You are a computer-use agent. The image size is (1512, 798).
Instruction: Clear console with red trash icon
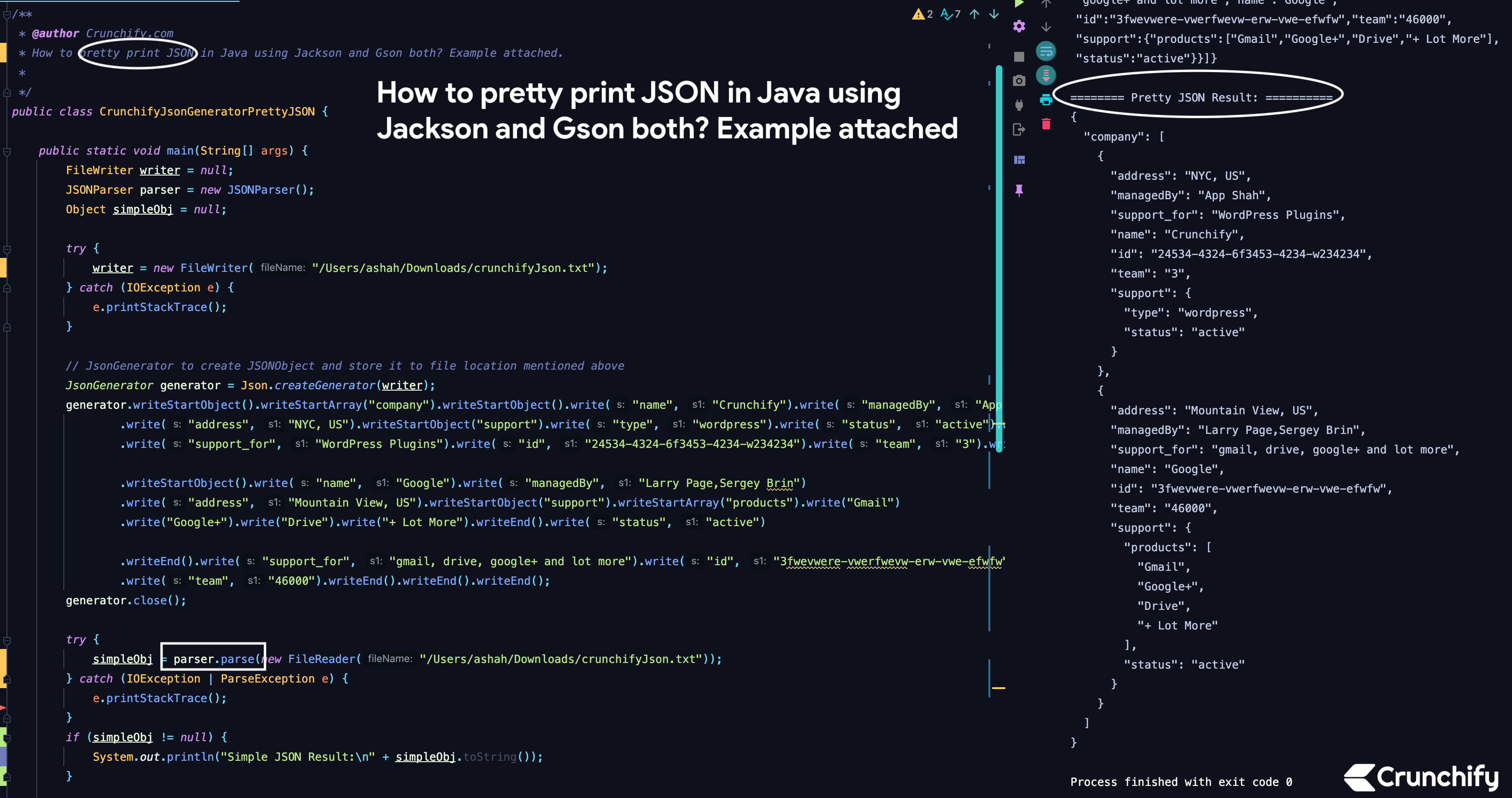tap(1045, 124)
